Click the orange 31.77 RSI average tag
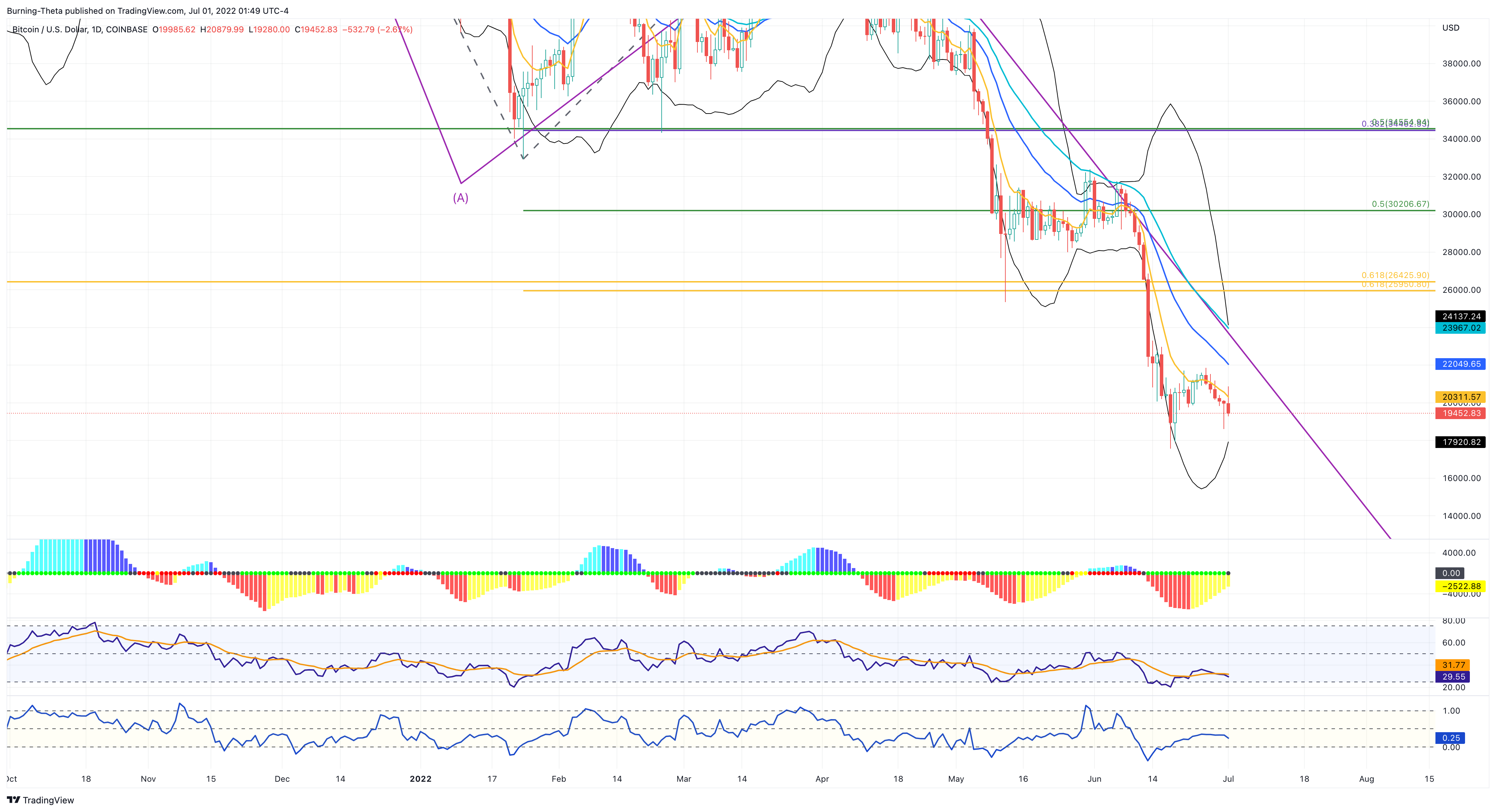 [x=1453, y=665]
